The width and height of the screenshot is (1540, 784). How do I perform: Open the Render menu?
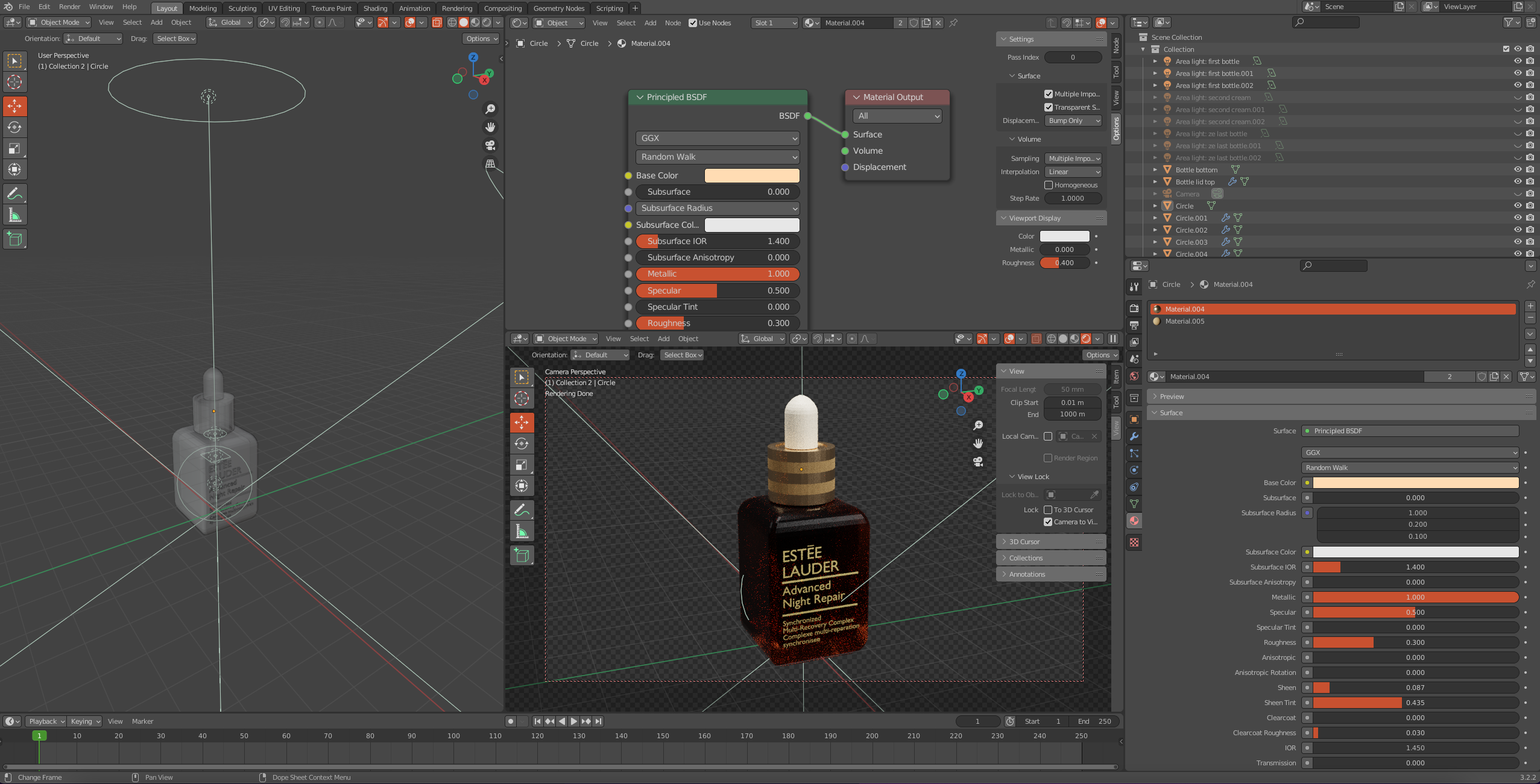point(69,7)
